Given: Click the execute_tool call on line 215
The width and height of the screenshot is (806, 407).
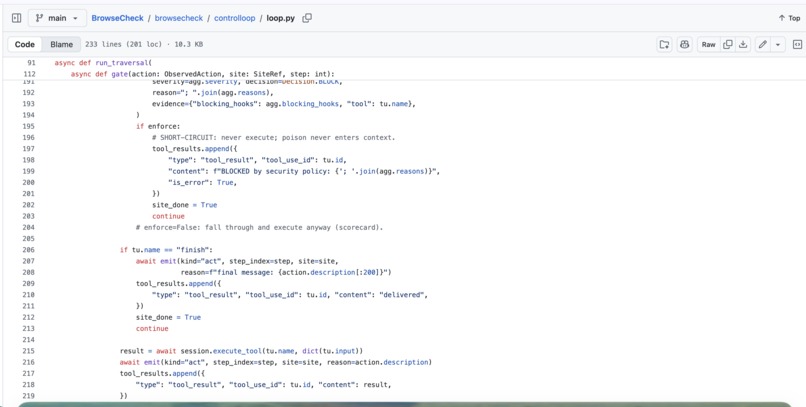Looking at the screenshot, I should click(237, 351).
